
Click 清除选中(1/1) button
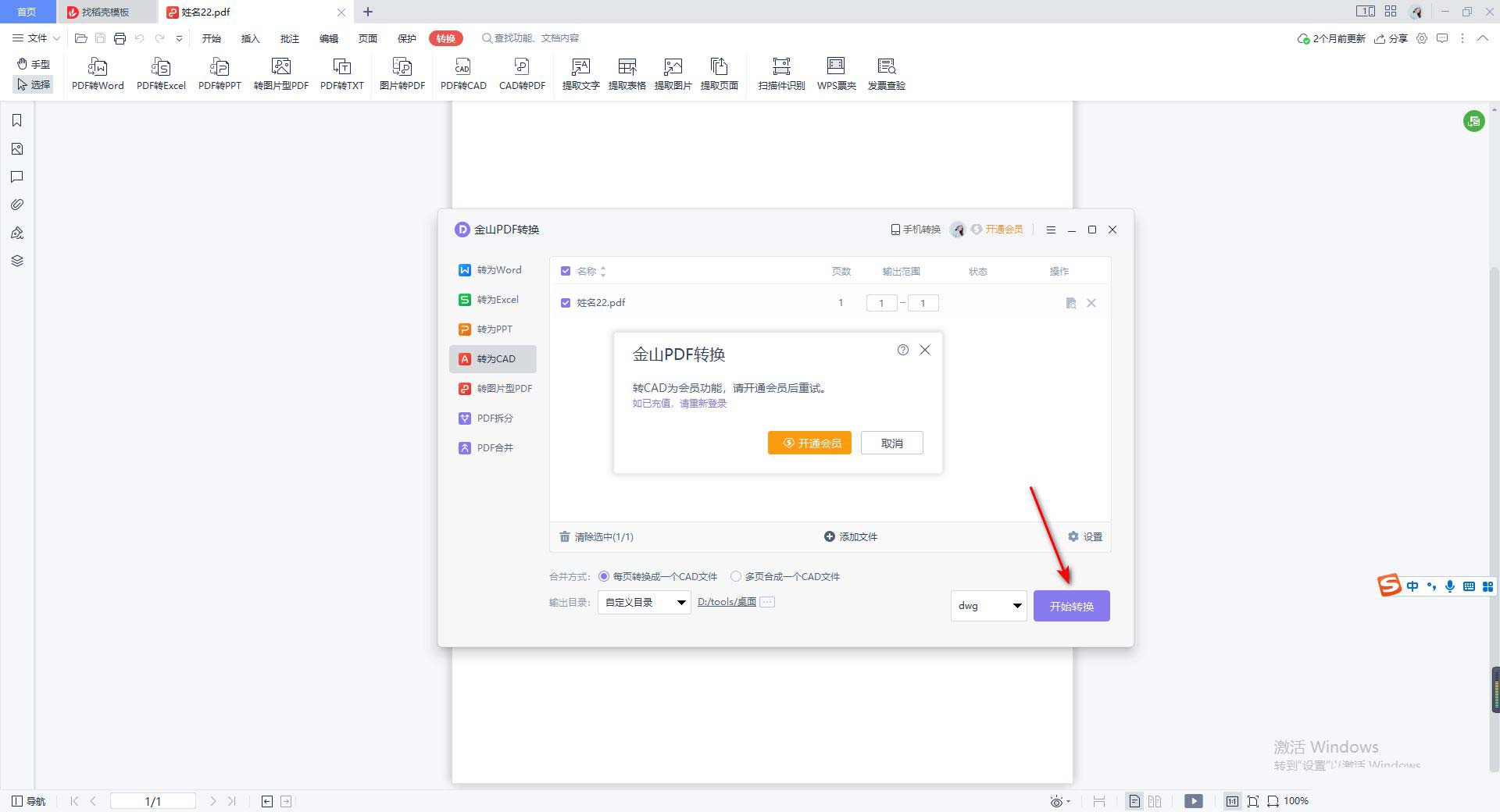596,537
